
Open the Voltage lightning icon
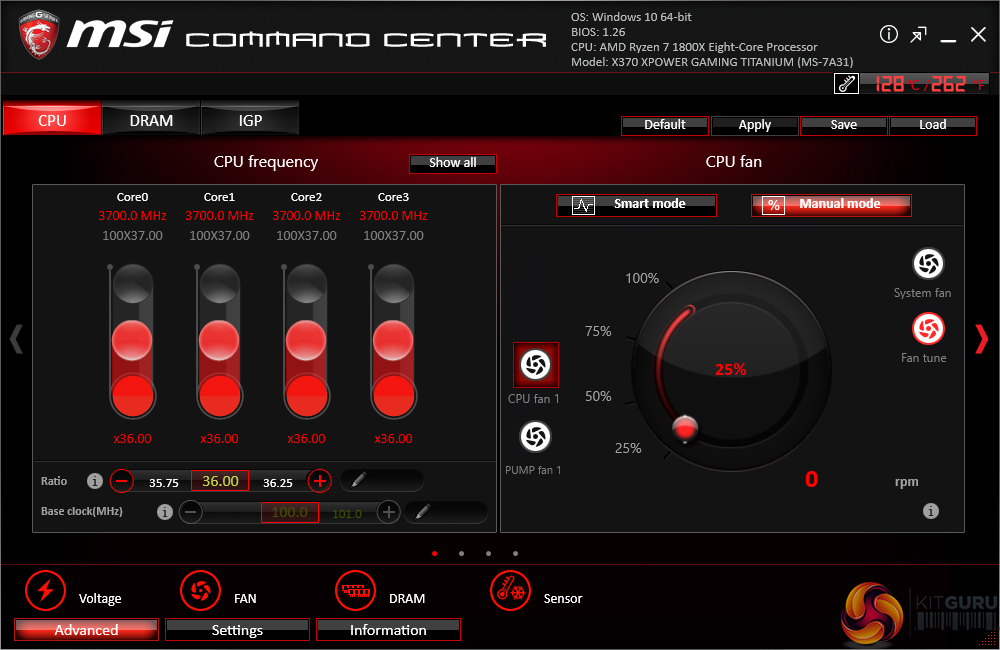point(45,590)
